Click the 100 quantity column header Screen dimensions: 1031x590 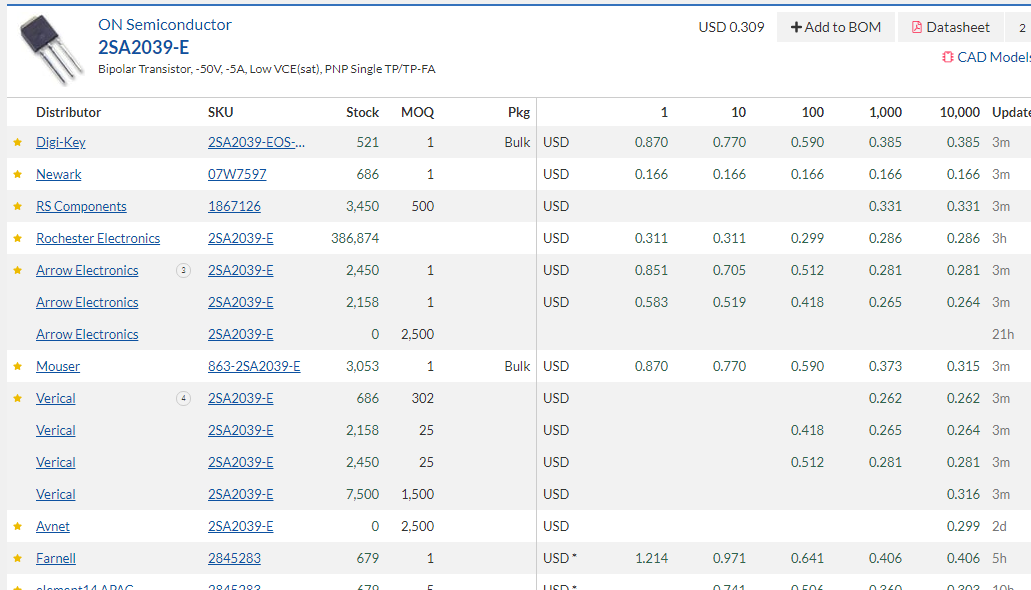(813, 112)
